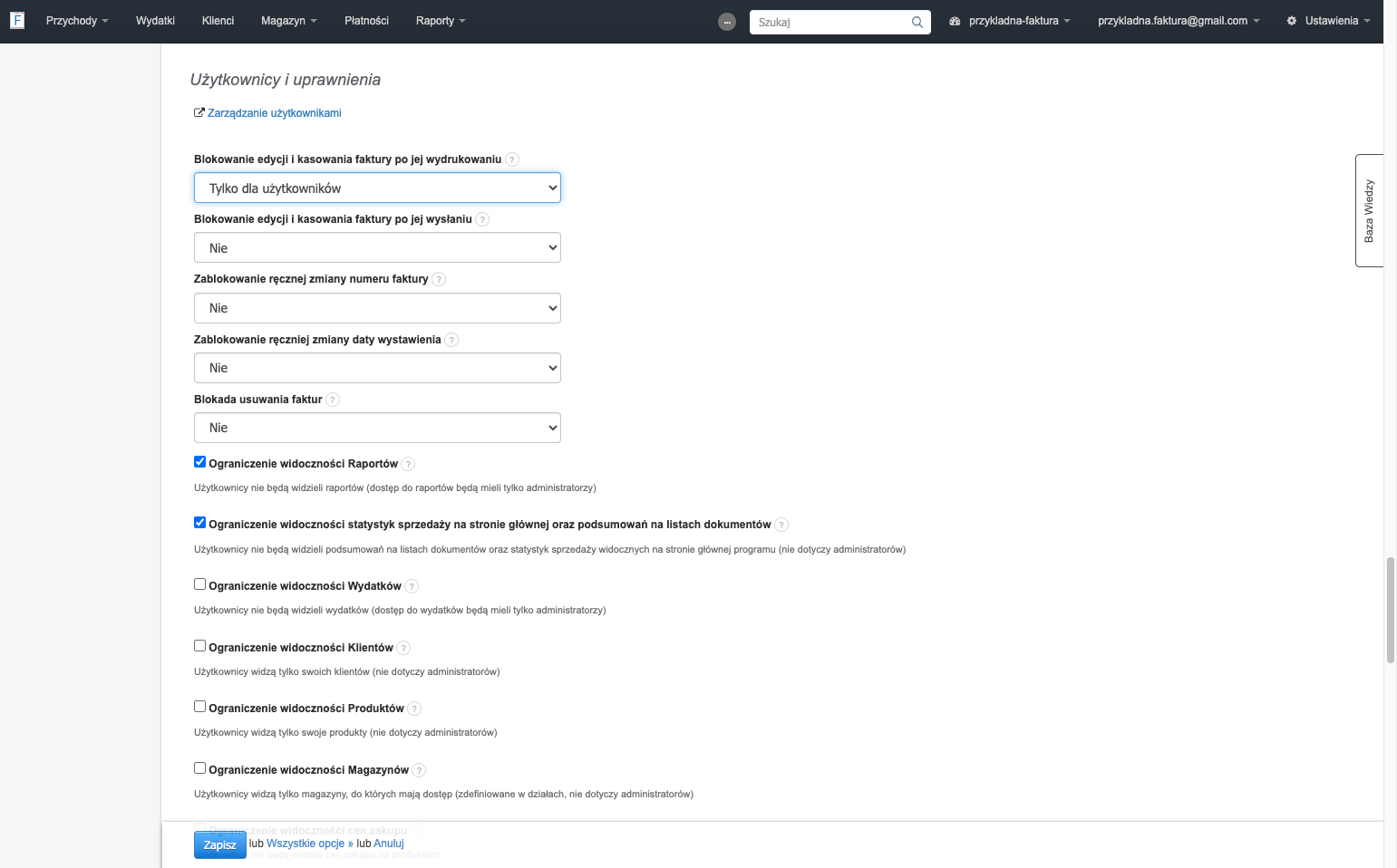
Task: Go to Wydatki in top navigation
Action: [x=155, y=21]
